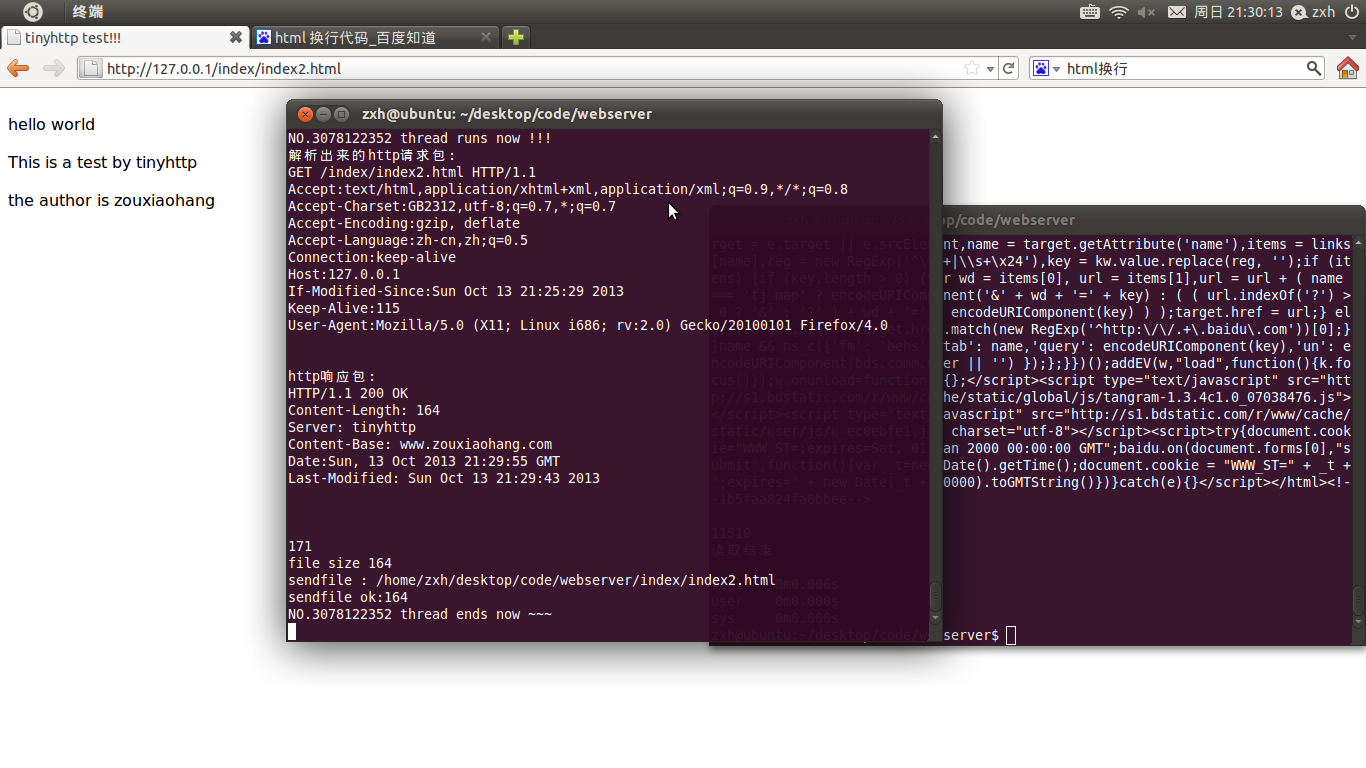Click 'Content-Base: www.zouxiaohang.com' line
Screen dimensions: 1366x768
click(x=420, y=444)
